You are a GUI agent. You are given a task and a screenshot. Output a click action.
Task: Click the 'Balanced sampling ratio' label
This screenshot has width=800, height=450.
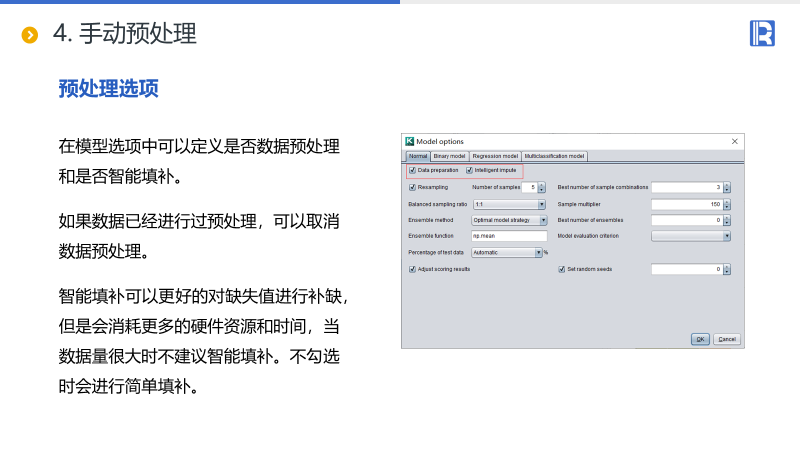point(438,204)
